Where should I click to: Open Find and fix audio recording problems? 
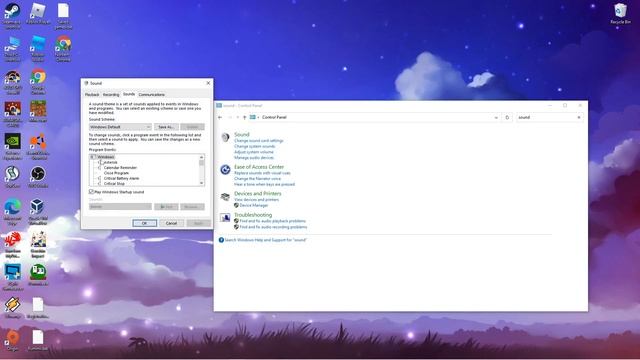273,227
